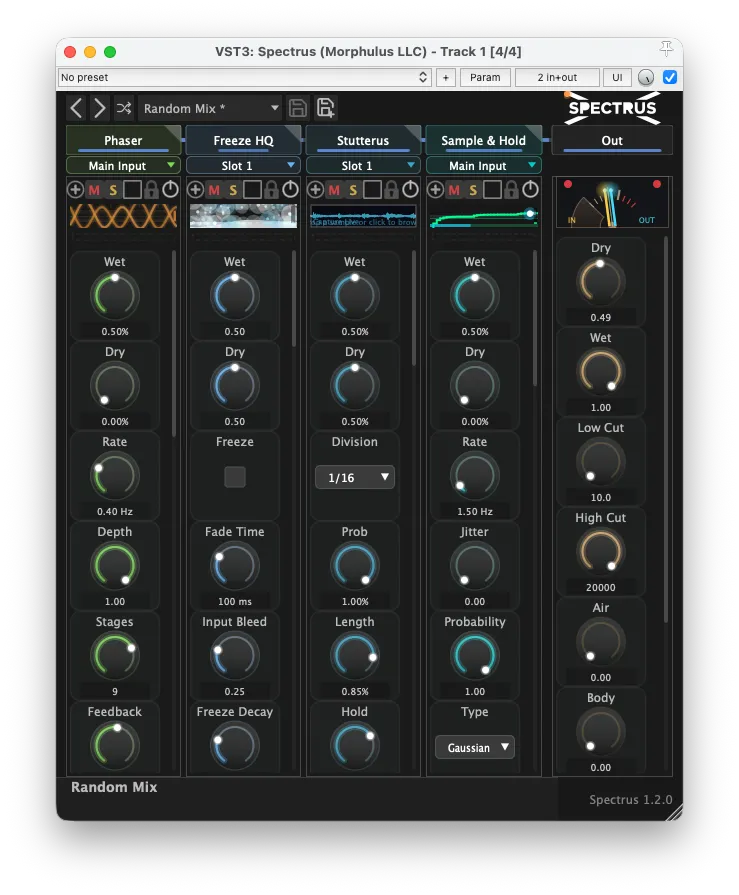Click the Freeze HQ Fade Time knob

pos(235,566)
